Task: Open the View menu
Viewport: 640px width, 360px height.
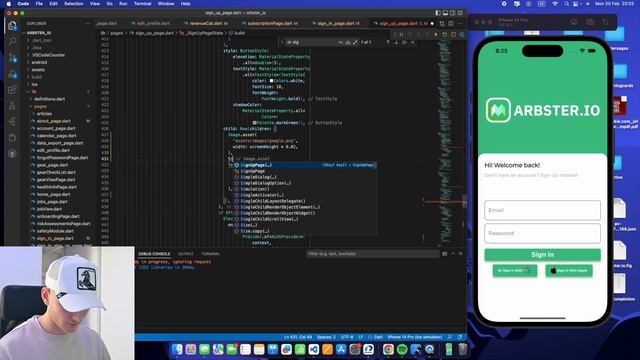Action: point(95,4)
